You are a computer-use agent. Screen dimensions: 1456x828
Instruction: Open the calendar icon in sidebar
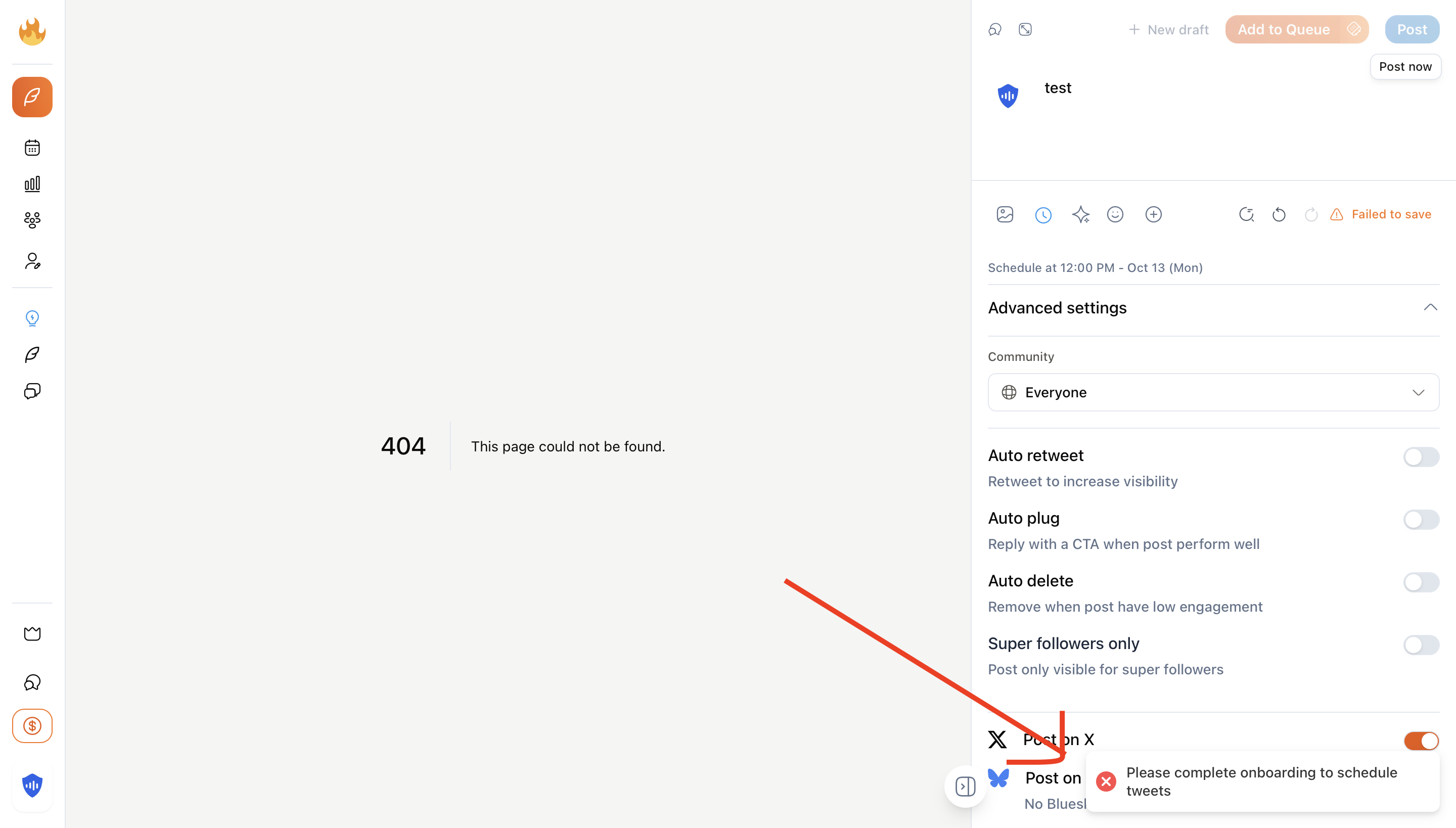(32, 148)
